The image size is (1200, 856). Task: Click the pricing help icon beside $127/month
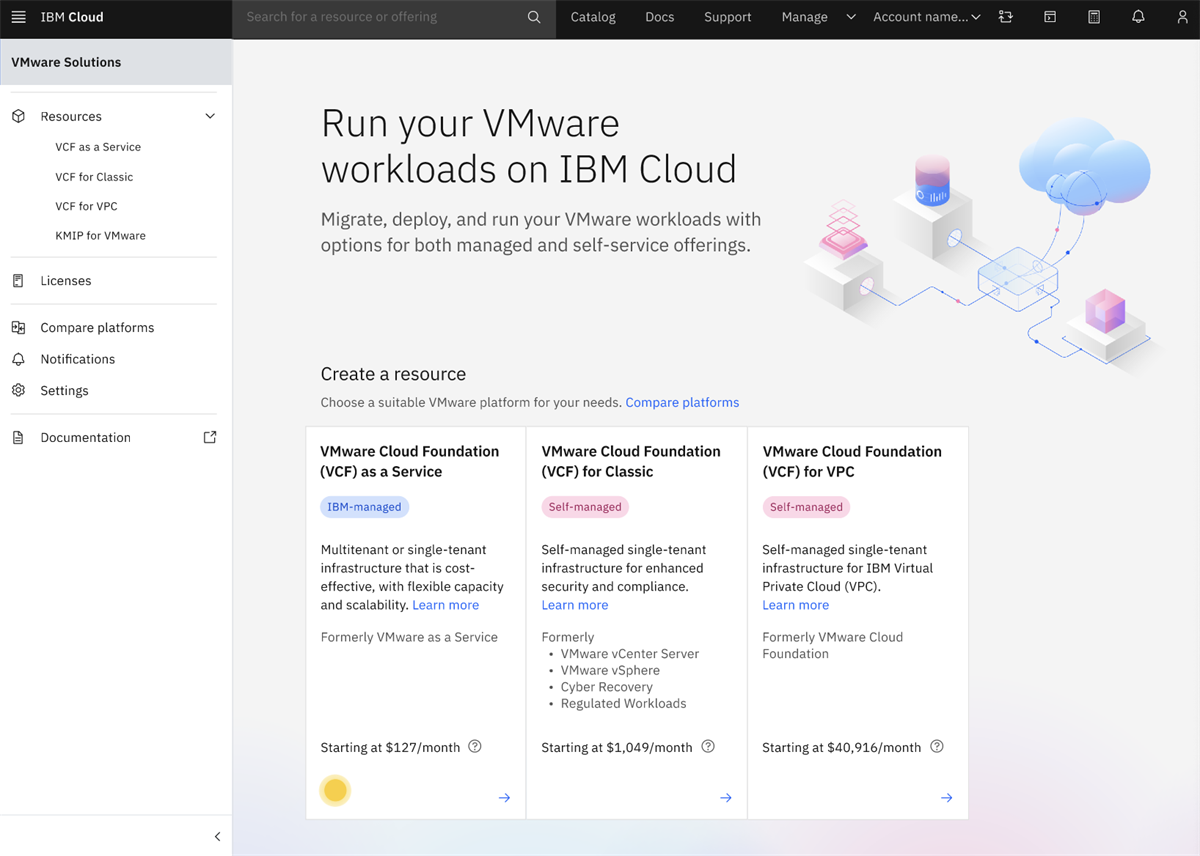click(x=475, y=747)
